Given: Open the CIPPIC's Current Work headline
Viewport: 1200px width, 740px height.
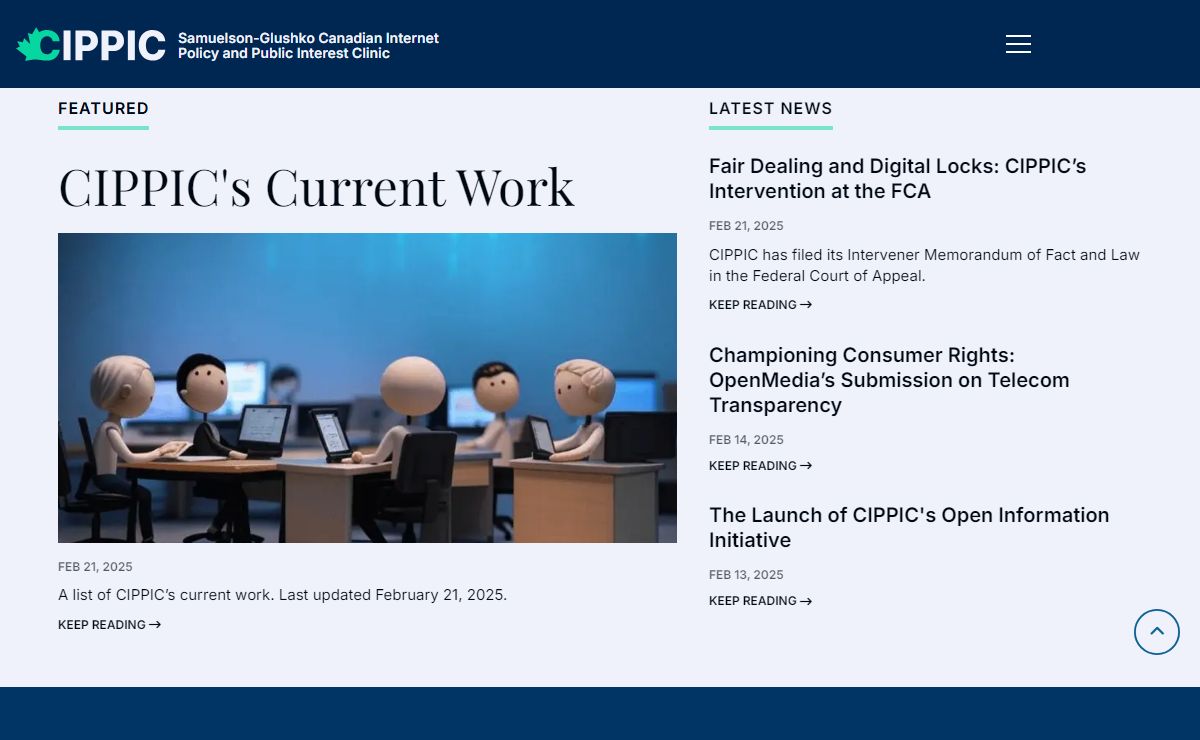Looking at the screenshot, I should pyautogui.click(x=316, y=186).
